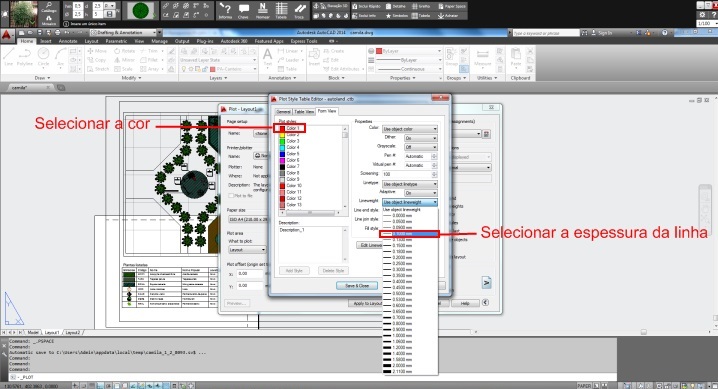Click the Informa question-mark tool
This screenshot has width=718, height=389.
pyautogui.click(x=225, y=11)
